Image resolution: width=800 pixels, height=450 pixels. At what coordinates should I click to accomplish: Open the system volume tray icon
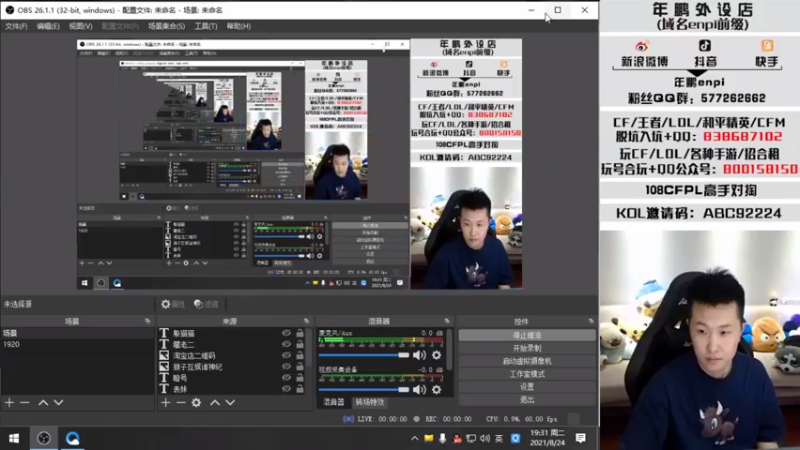pos(485,438)
